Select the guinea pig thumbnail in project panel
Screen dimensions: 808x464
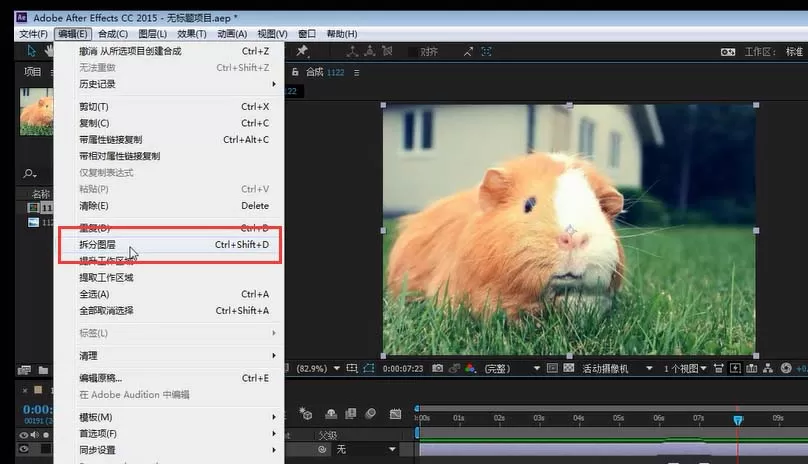pos(37,111)
